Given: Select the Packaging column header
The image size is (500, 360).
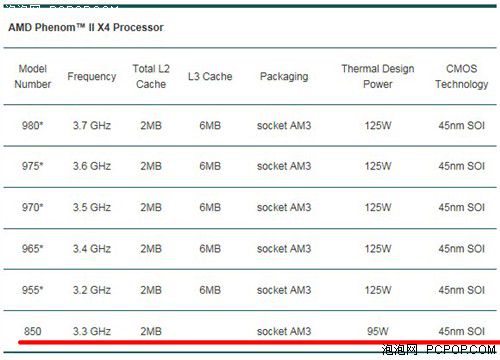Looking at the screenshot, I should point(284,77).
